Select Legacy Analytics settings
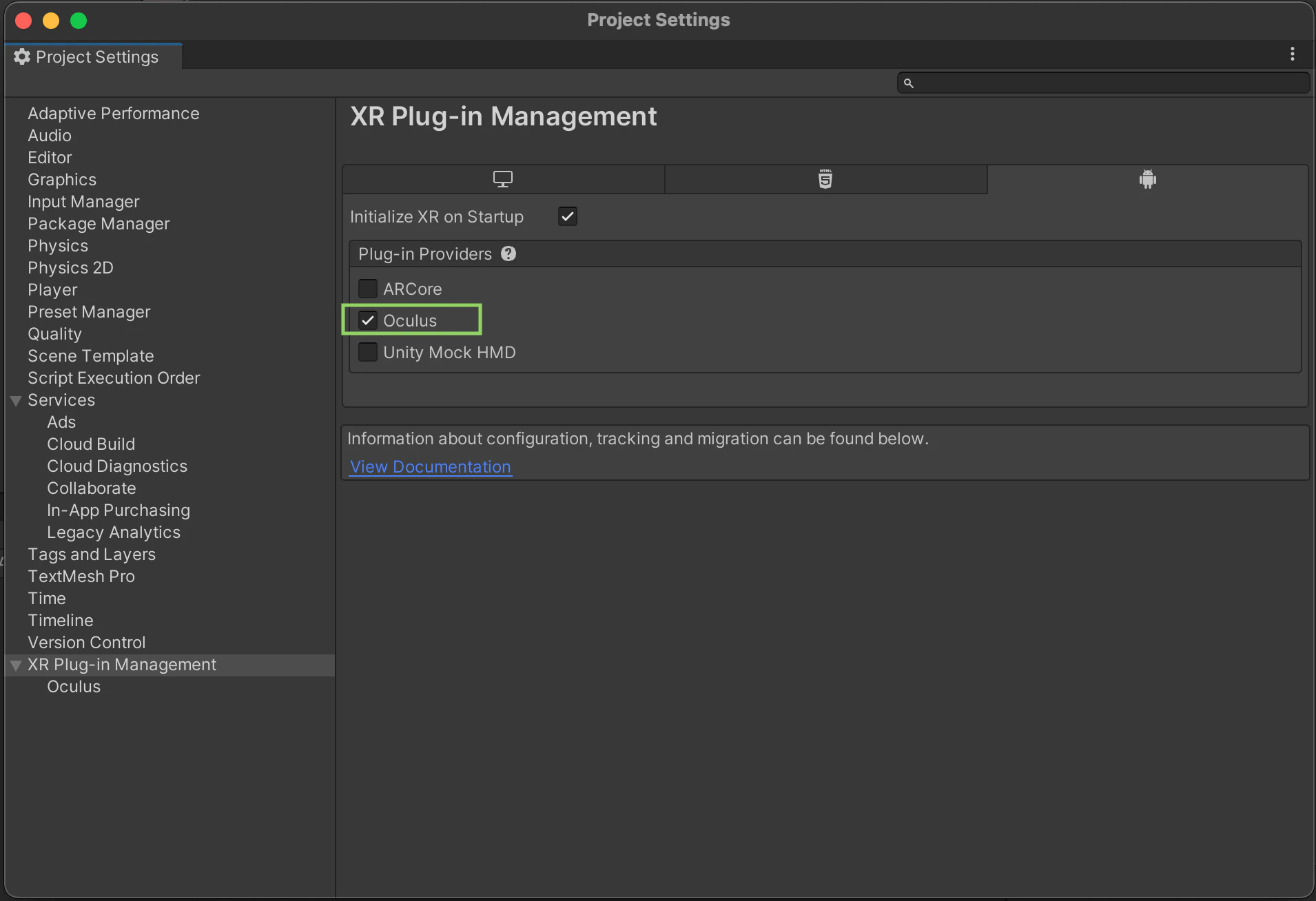This screenshot has width=1316, height=901. tap(114, 532)
